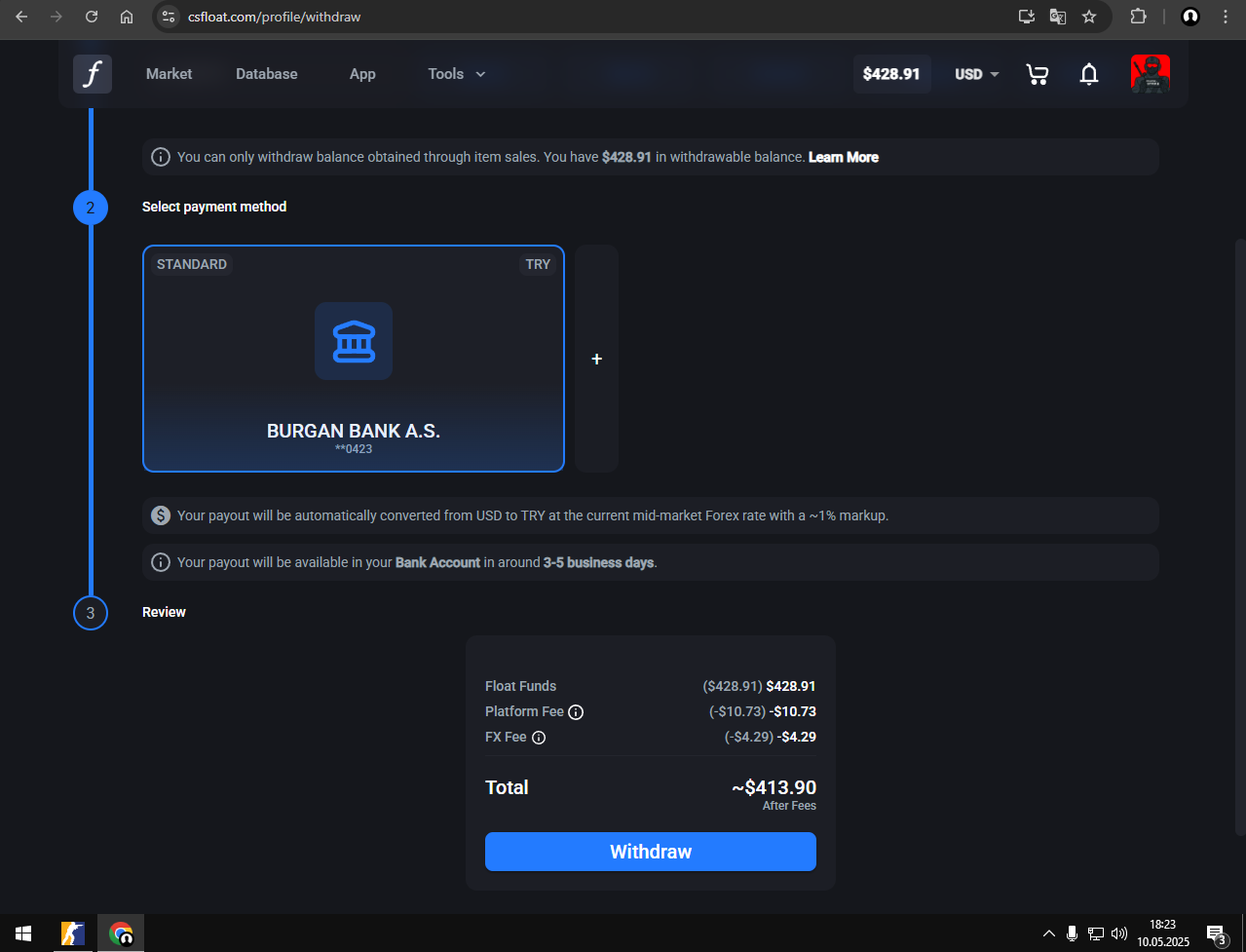View site information icon in address bar

tap(169, 17)
